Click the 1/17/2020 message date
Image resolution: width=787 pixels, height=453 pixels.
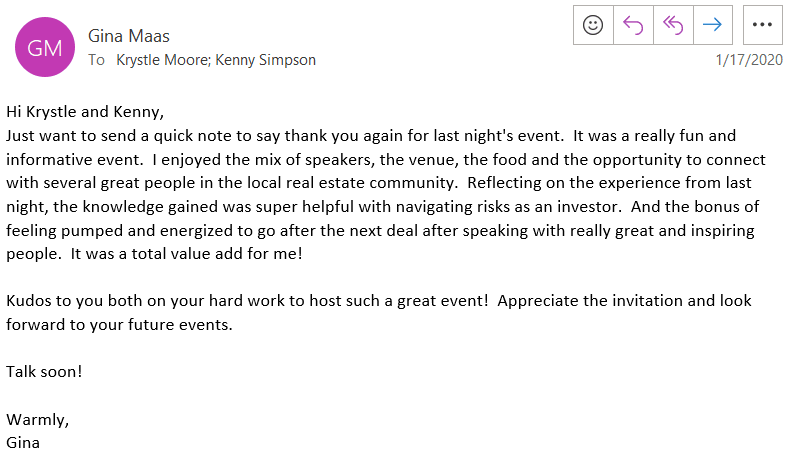click(x=749, y=60)
